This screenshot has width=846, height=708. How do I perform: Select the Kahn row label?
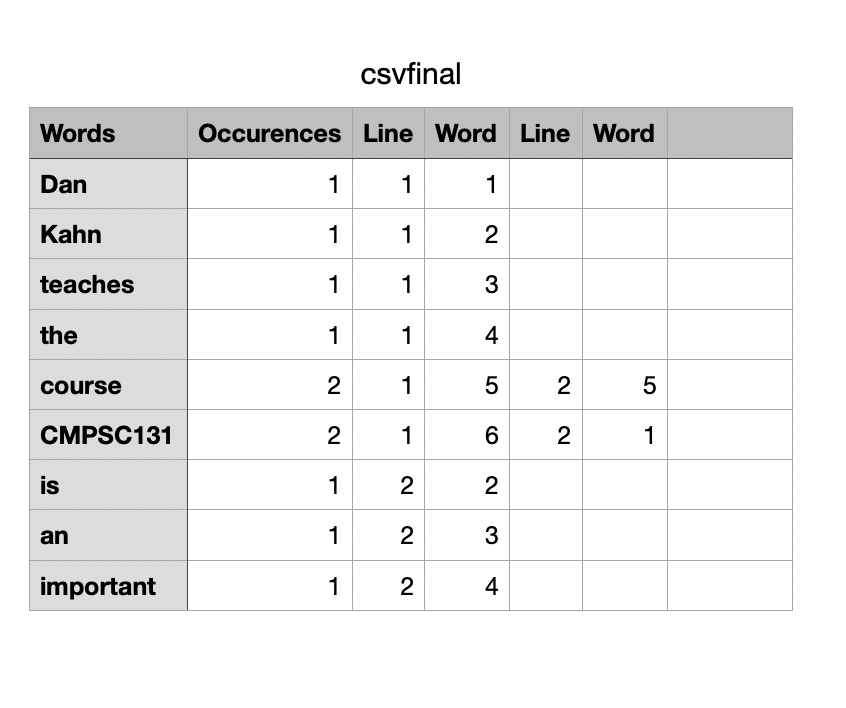pos(108,235)
